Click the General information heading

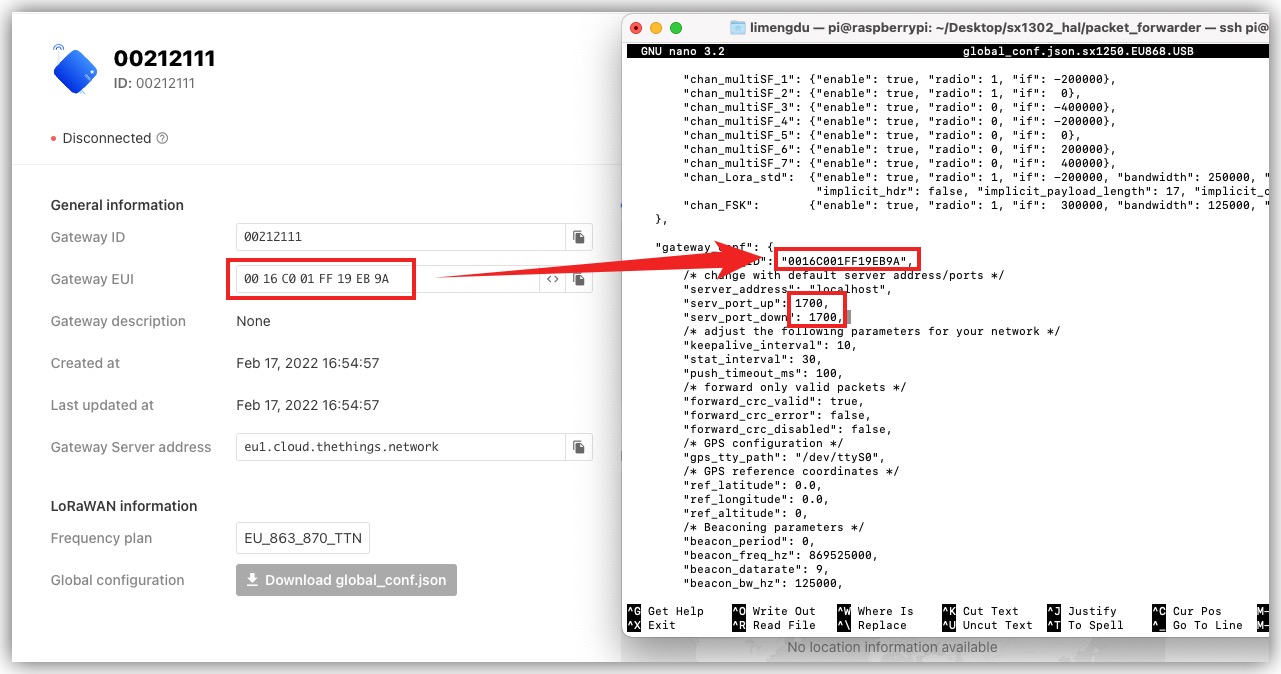117,205
